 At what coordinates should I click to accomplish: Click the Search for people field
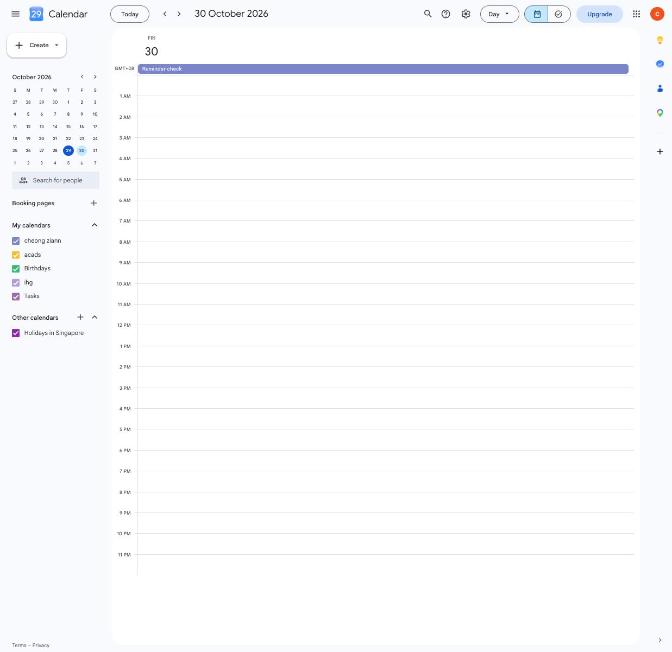pyautogui.click(x=55, y=180)
